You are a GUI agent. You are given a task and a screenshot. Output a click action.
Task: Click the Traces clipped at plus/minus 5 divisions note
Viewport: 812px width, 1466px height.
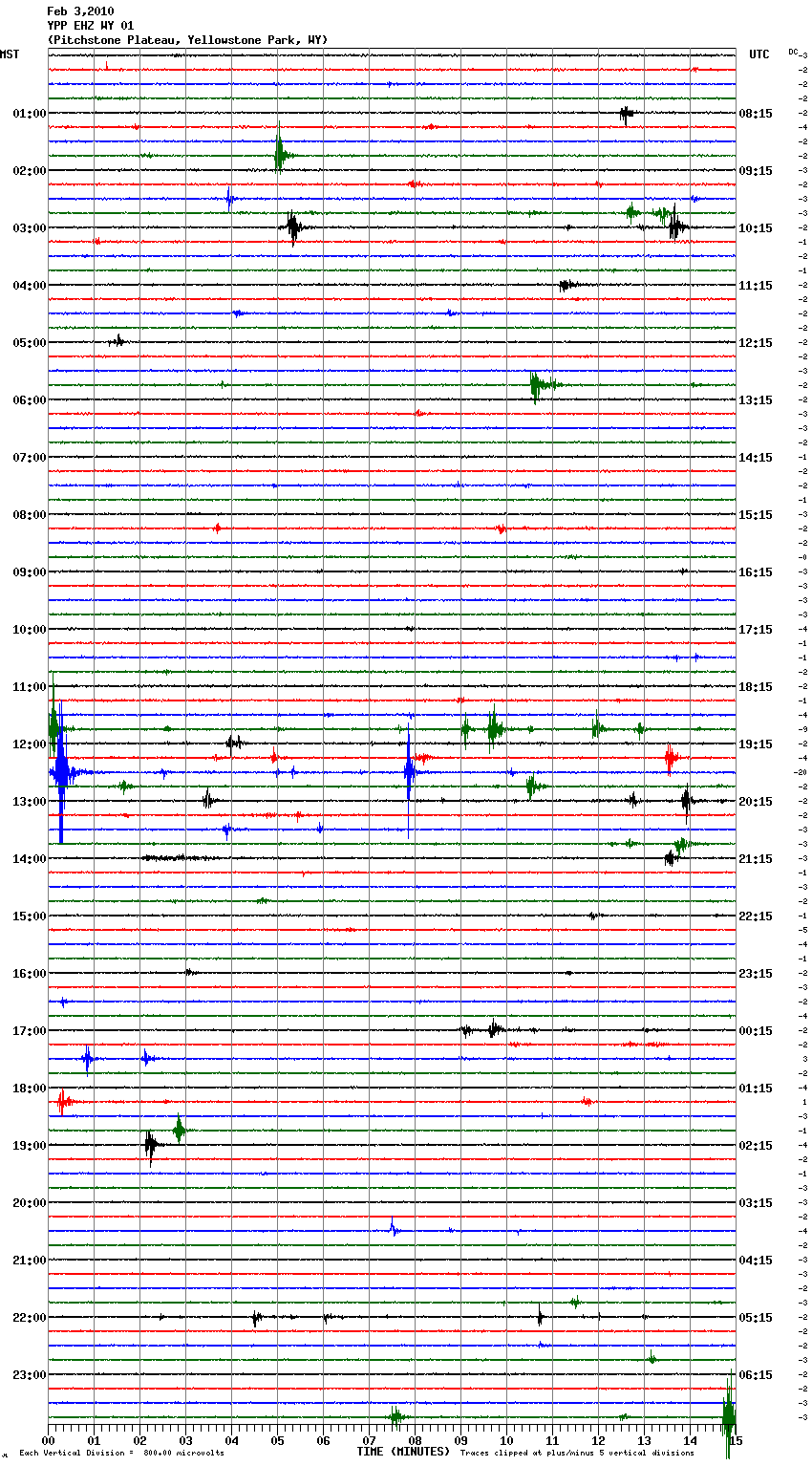point(577,1453)
